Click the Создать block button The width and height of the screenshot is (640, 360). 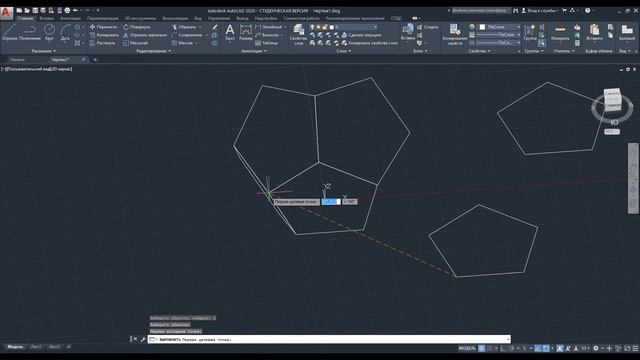point(428,27)
